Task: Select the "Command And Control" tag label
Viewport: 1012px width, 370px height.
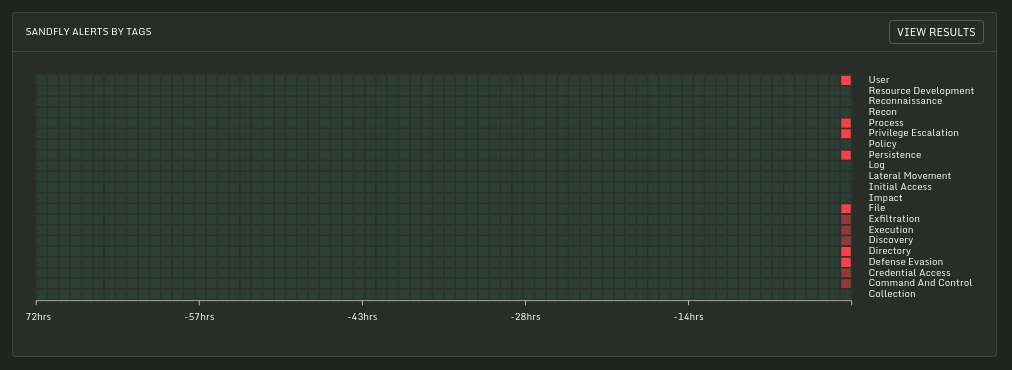Action: [920, 283]
